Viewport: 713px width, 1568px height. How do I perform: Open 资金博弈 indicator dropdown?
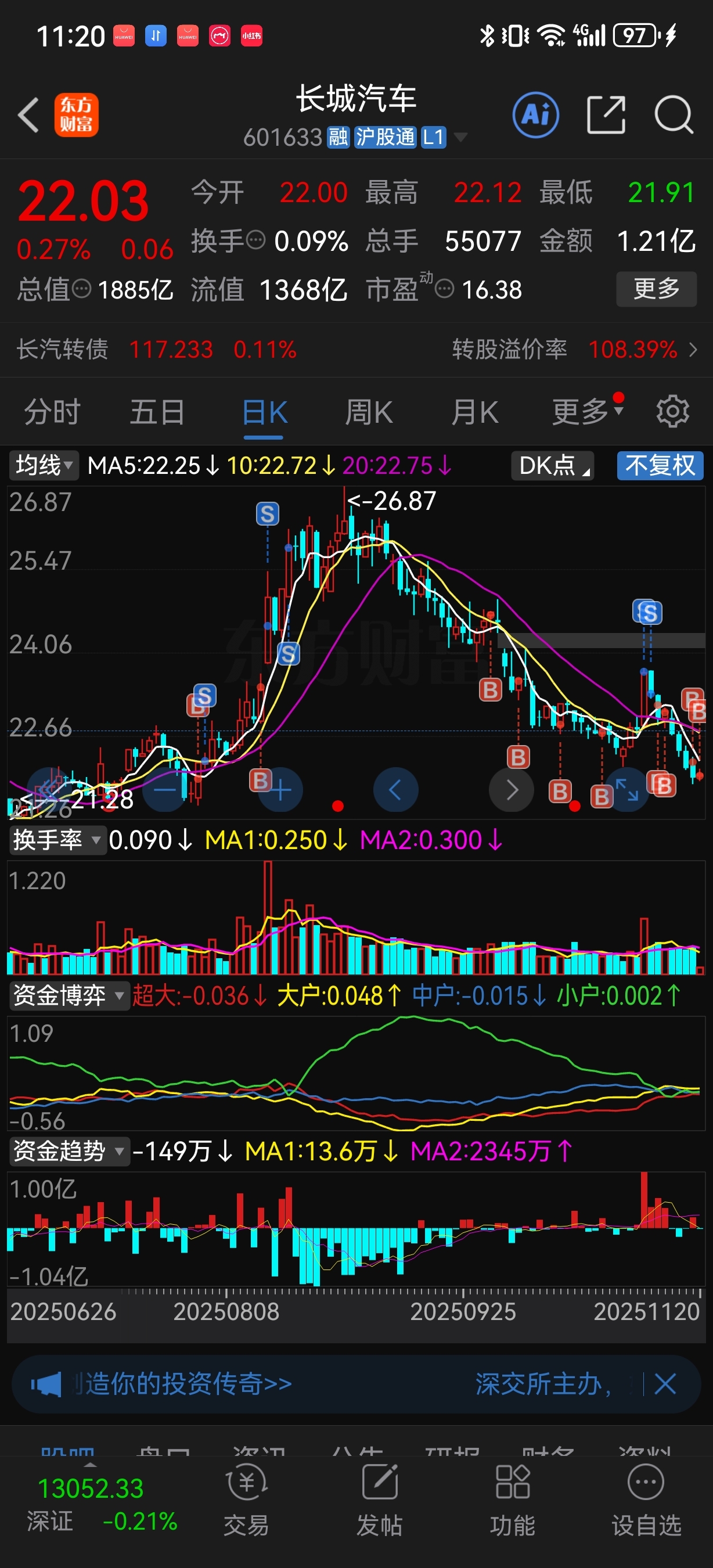coord(69,995)
